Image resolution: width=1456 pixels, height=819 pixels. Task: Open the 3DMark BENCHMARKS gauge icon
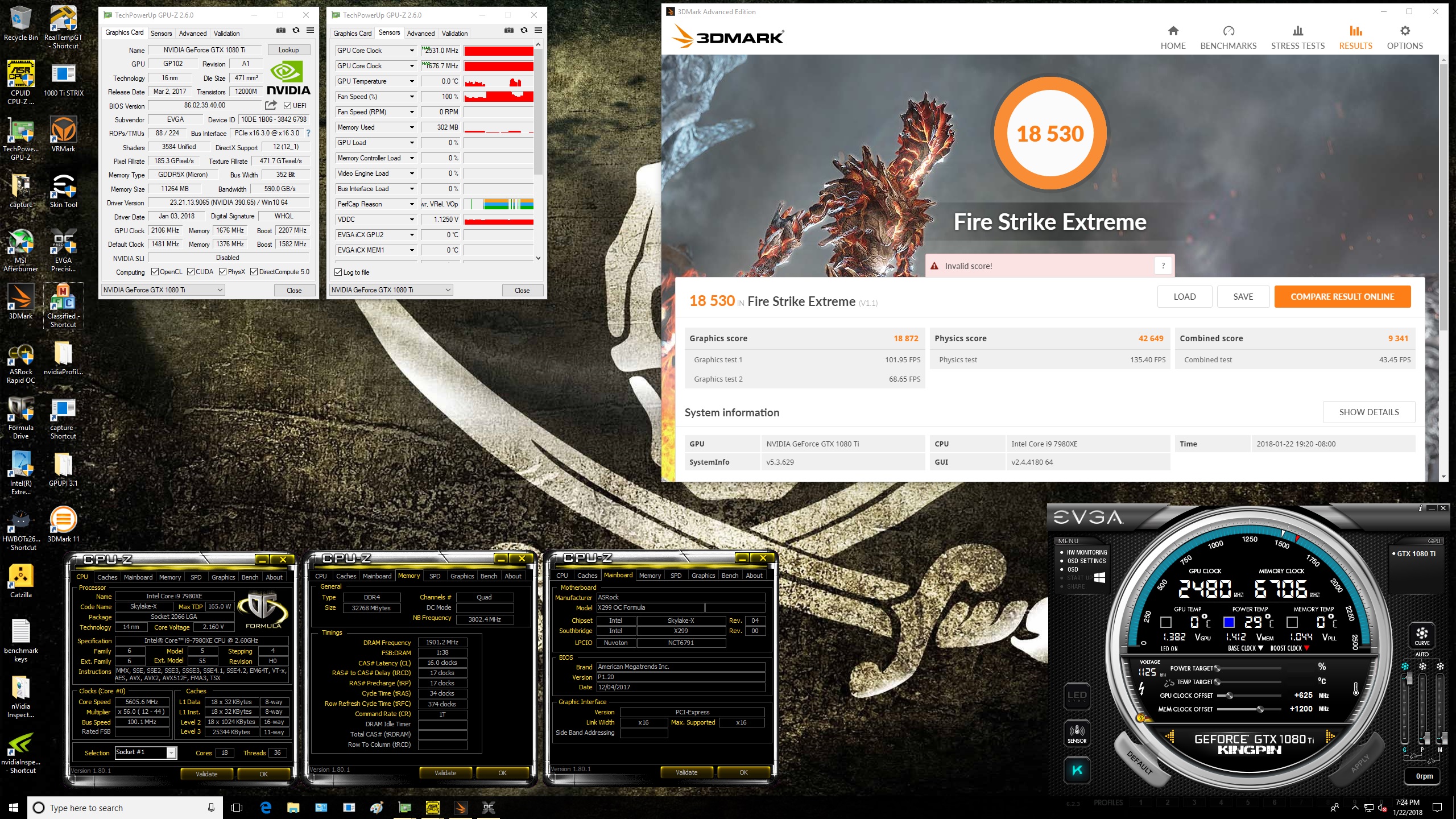(x=1228, y=31)
